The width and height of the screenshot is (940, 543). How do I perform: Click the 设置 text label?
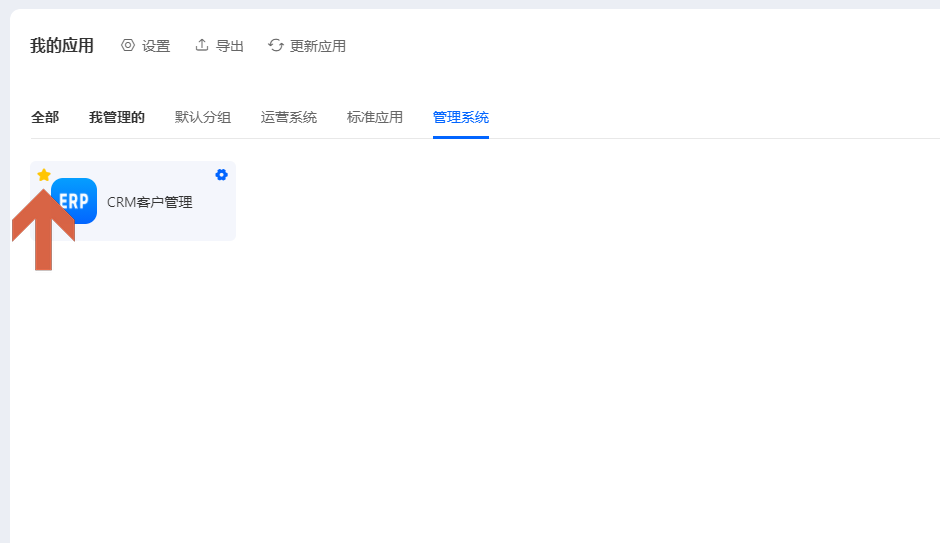click(156, 46)
